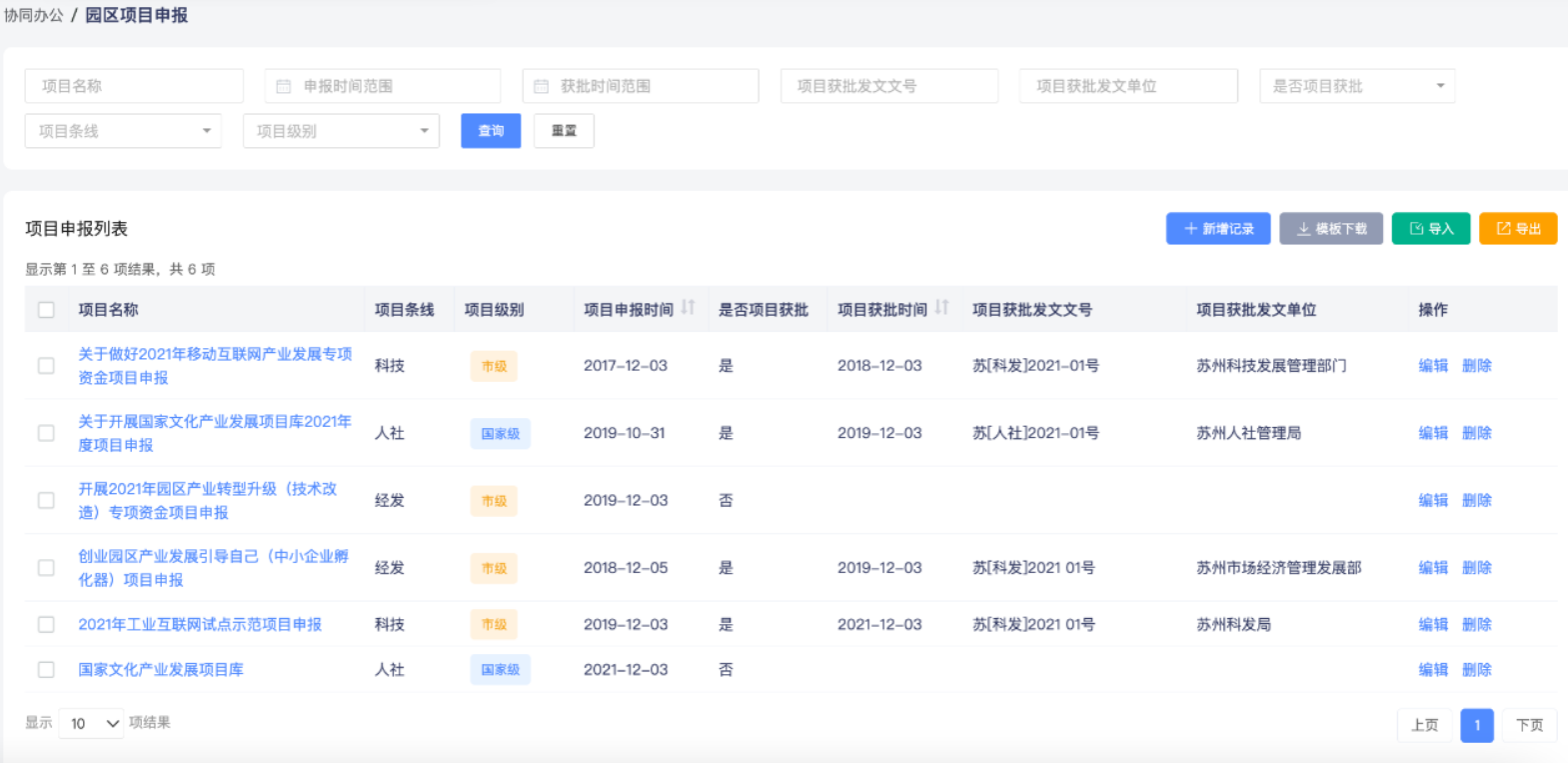Check the box for 国家文化产业发展项目库 row
This screenshot has height=763, width=1568.
pos(46,670)
